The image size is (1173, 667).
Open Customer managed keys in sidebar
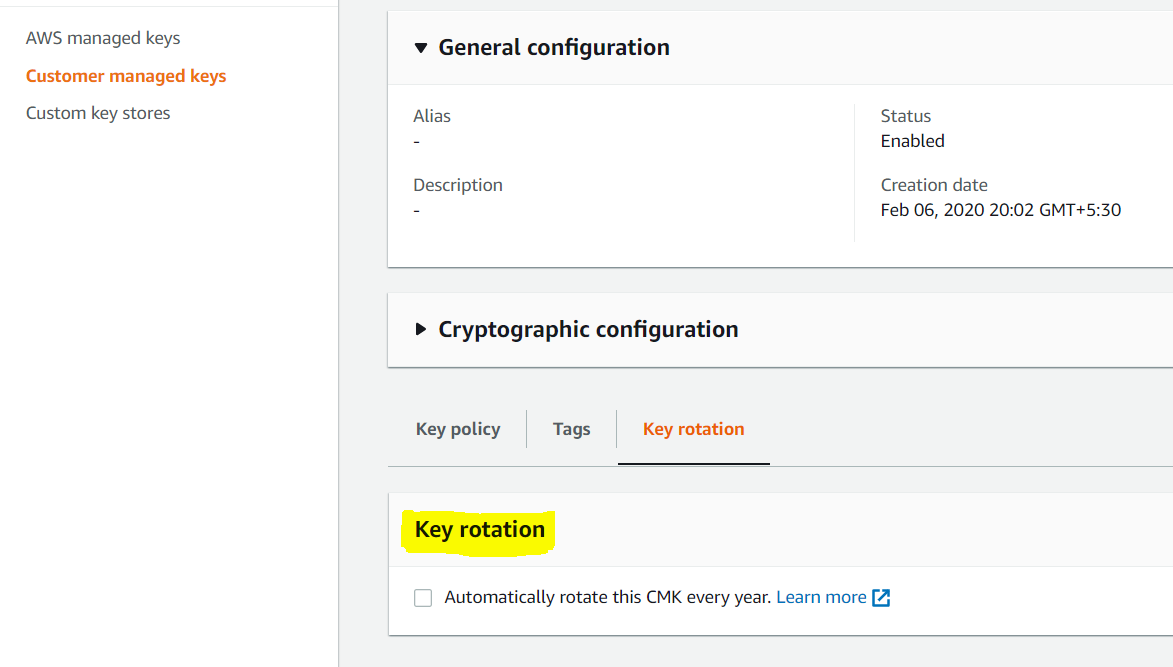pyautogui.click(x=126, y=76)
